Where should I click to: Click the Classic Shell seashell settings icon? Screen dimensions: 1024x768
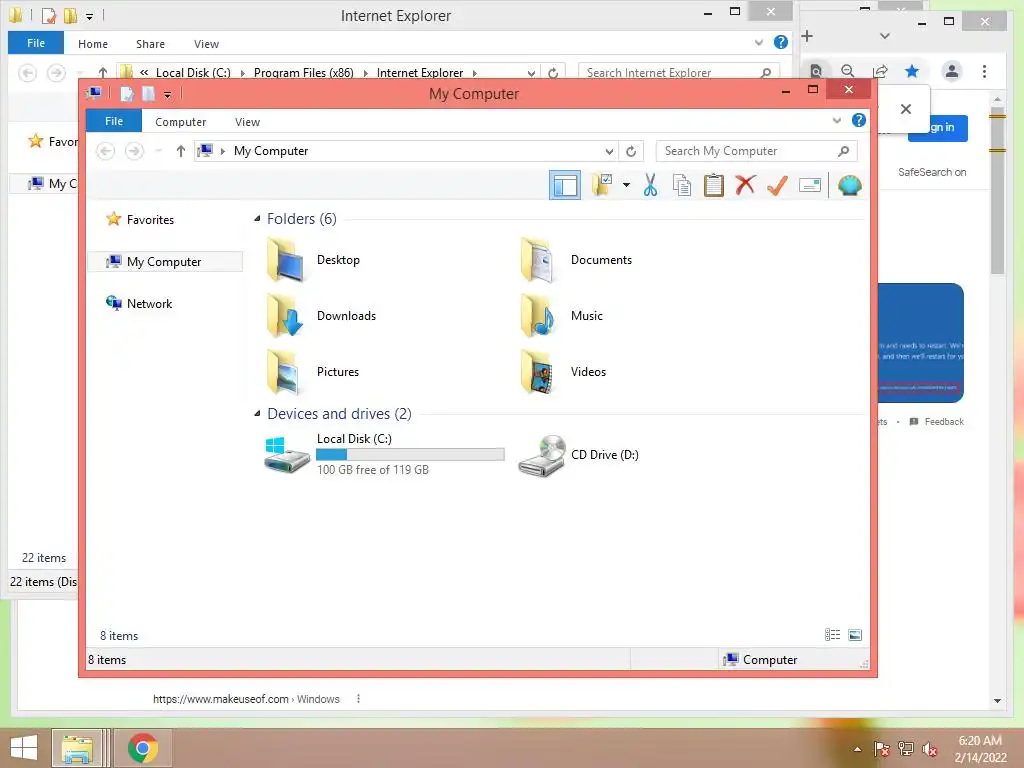pos(849,185)
